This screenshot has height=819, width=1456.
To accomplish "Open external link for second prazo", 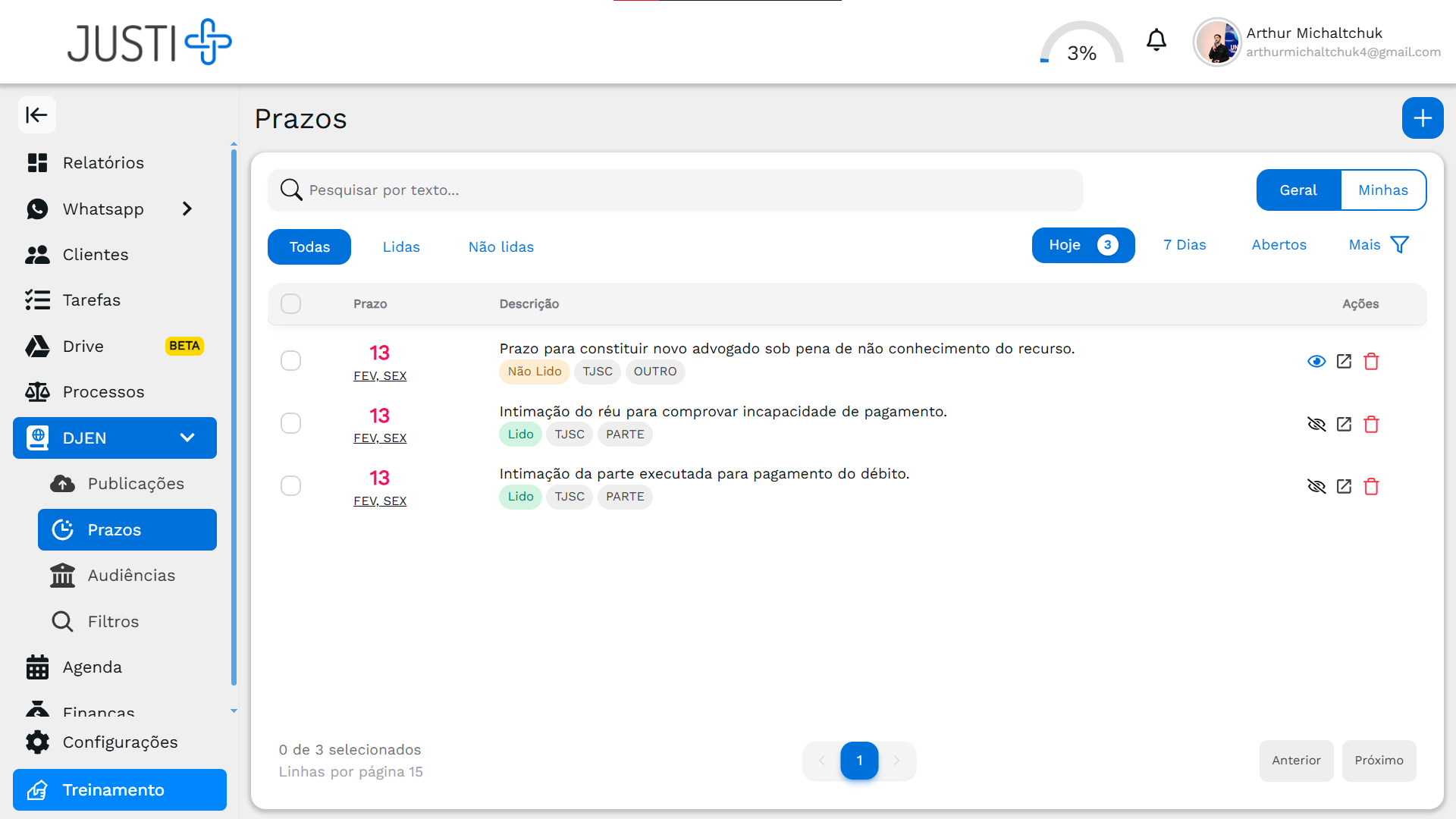I will [1344, 425].
